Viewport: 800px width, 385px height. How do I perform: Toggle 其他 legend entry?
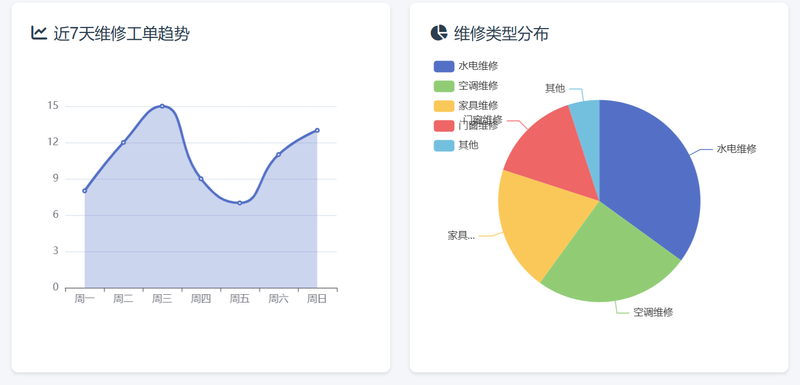click(x=456, y=145)
